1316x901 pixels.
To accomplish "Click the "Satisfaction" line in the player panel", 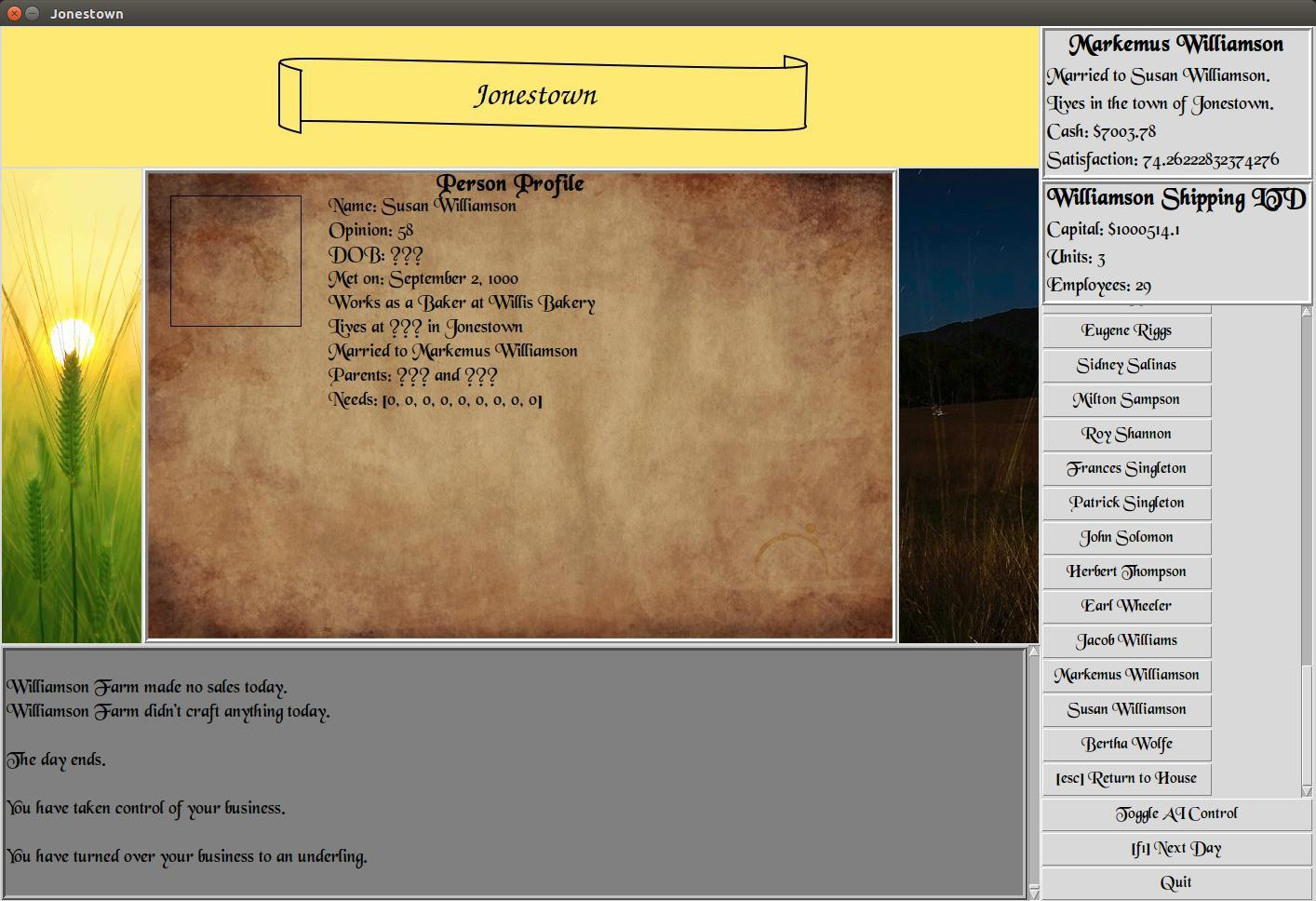I will (1163, 159).
